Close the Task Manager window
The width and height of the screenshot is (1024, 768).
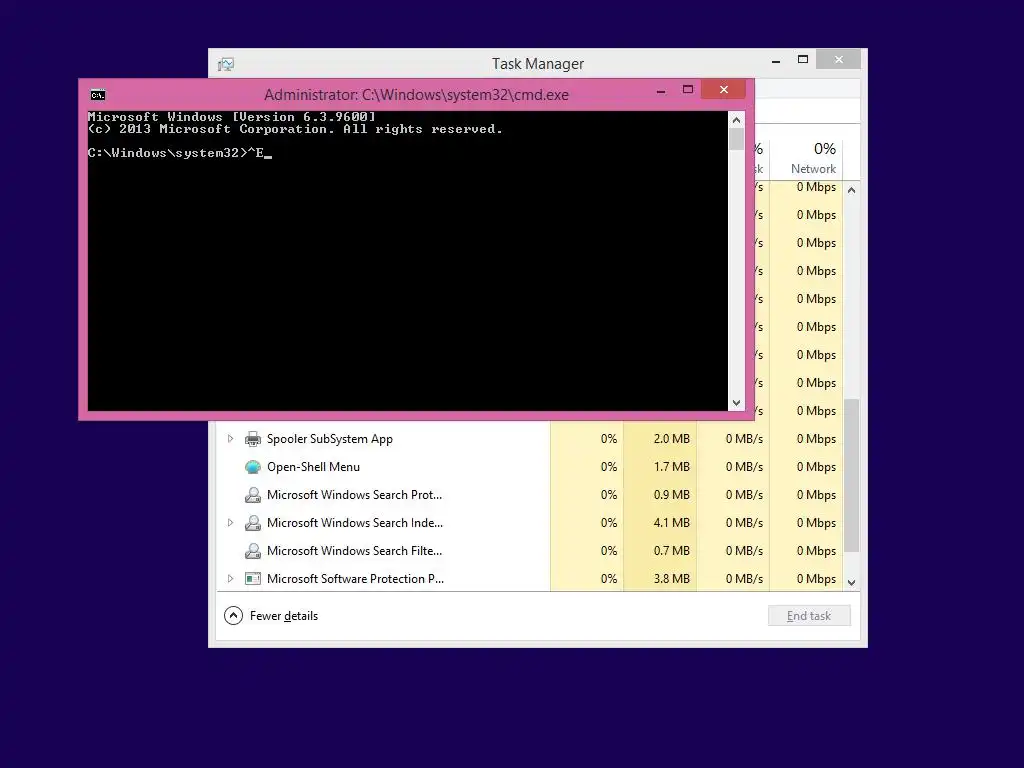coord(839,59)
